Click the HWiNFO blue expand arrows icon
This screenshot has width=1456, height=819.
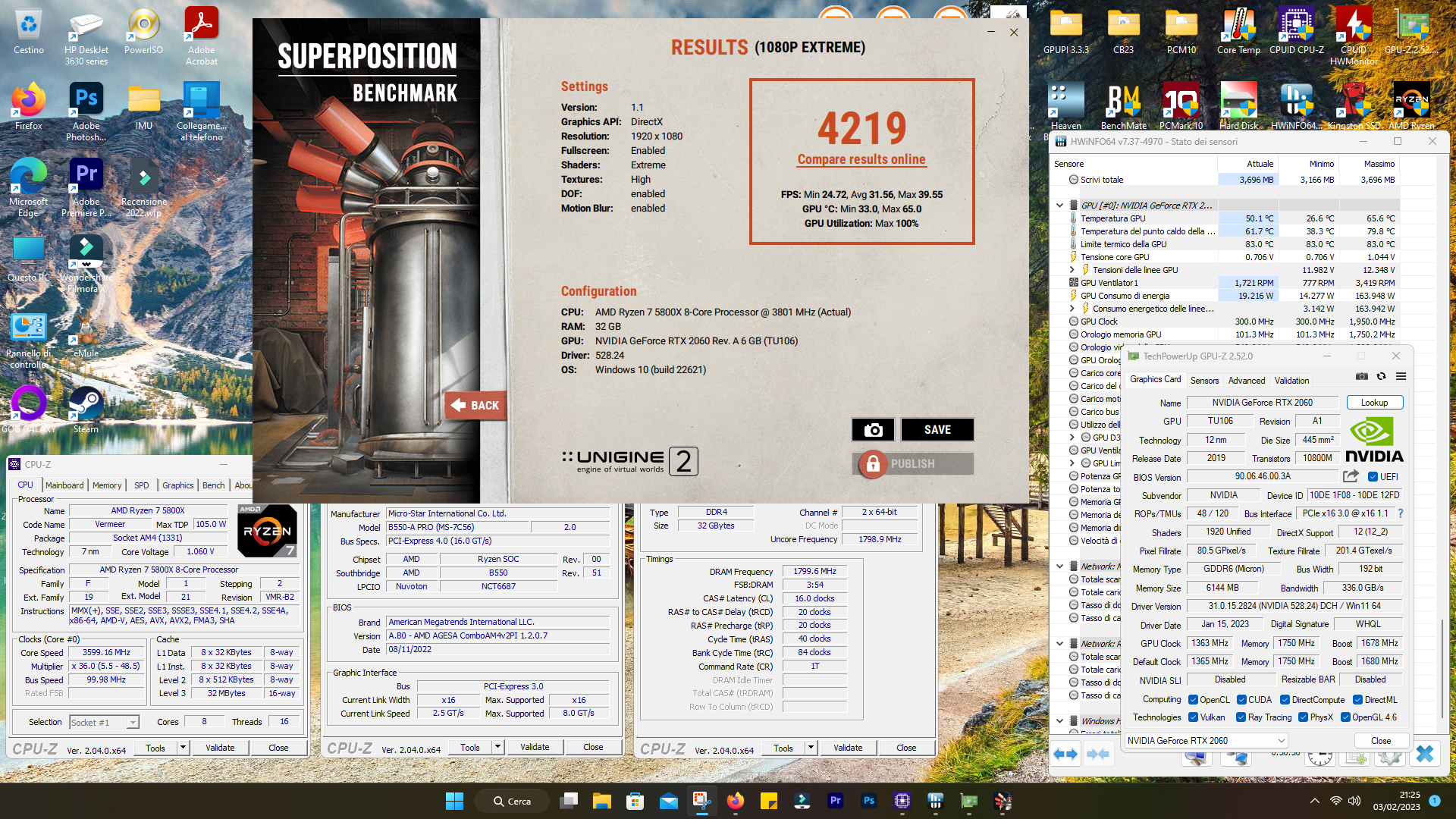pyautogui.click(x=1065, y=754)
